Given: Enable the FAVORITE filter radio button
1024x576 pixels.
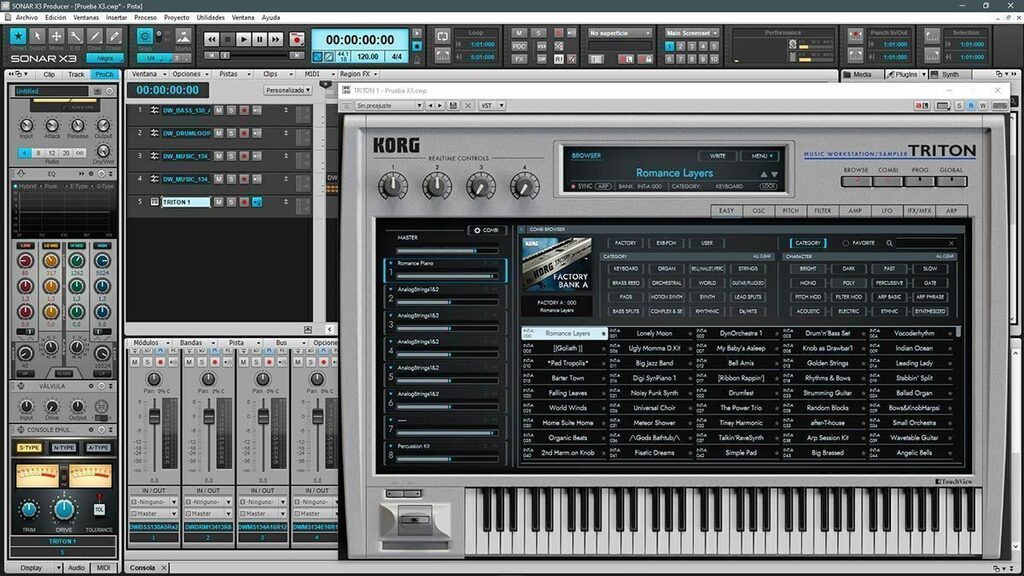Looking at the screenshot, I should [846, 244].
